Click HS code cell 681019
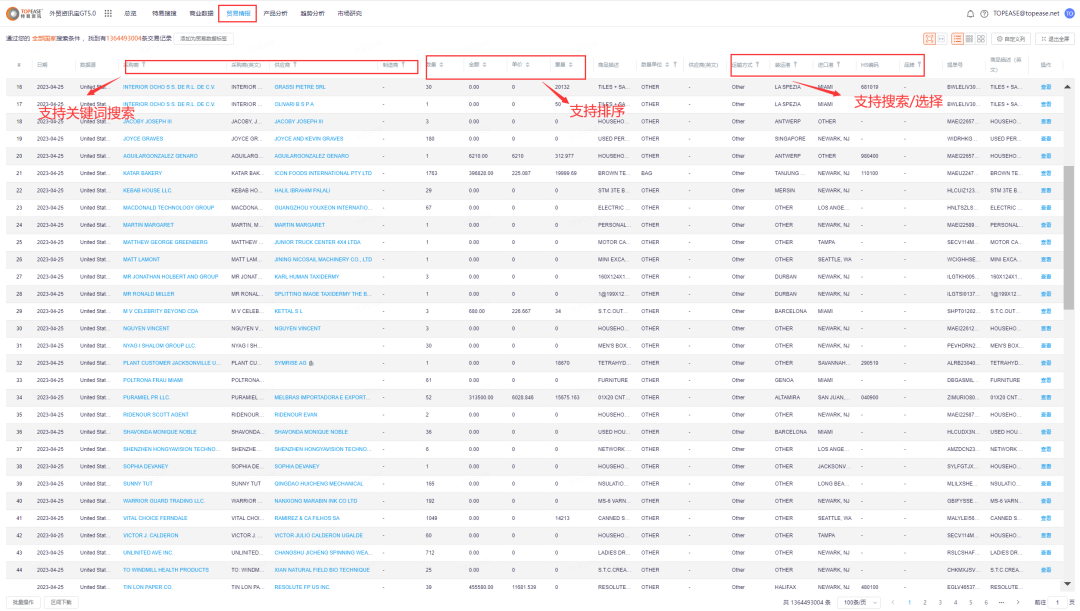 869,87
